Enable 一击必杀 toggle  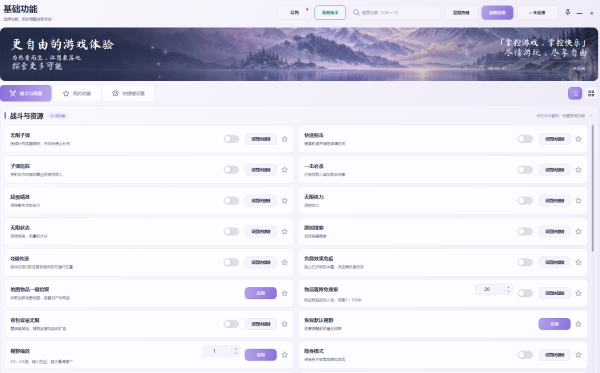[525, 170]
